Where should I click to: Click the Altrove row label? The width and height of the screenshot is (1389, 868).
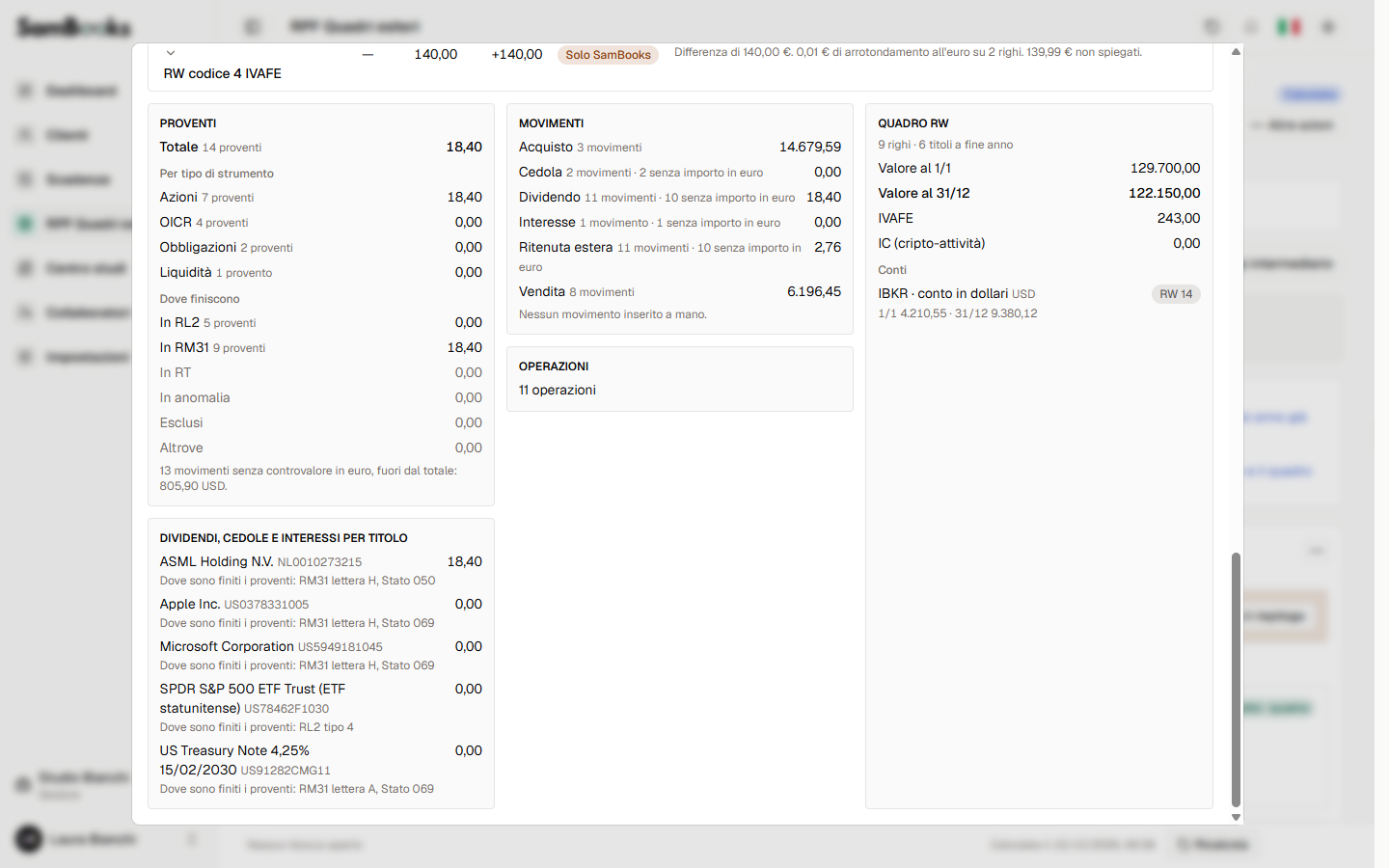point(181,448)
